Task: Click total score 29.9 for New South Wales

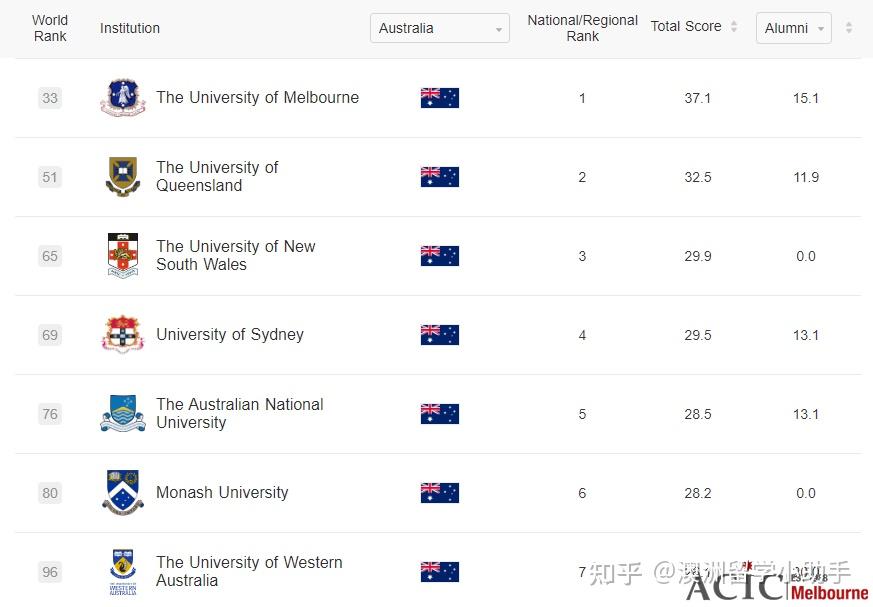Action: pos(698,257)
